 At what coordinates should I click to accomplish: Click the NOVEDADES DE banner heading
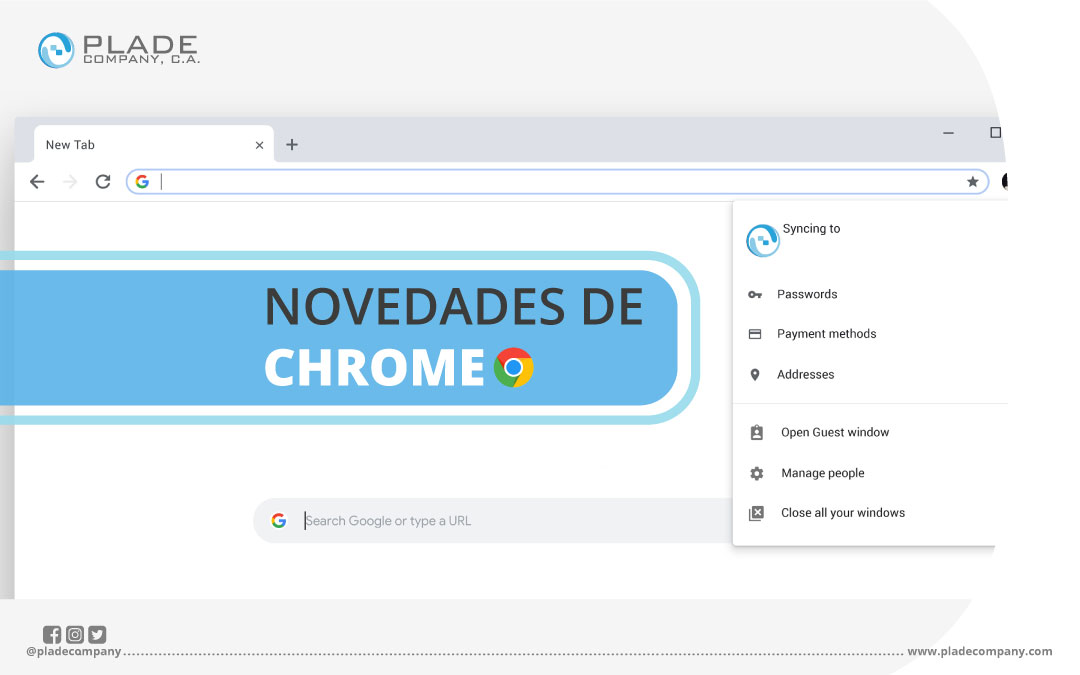click(455, 307)
